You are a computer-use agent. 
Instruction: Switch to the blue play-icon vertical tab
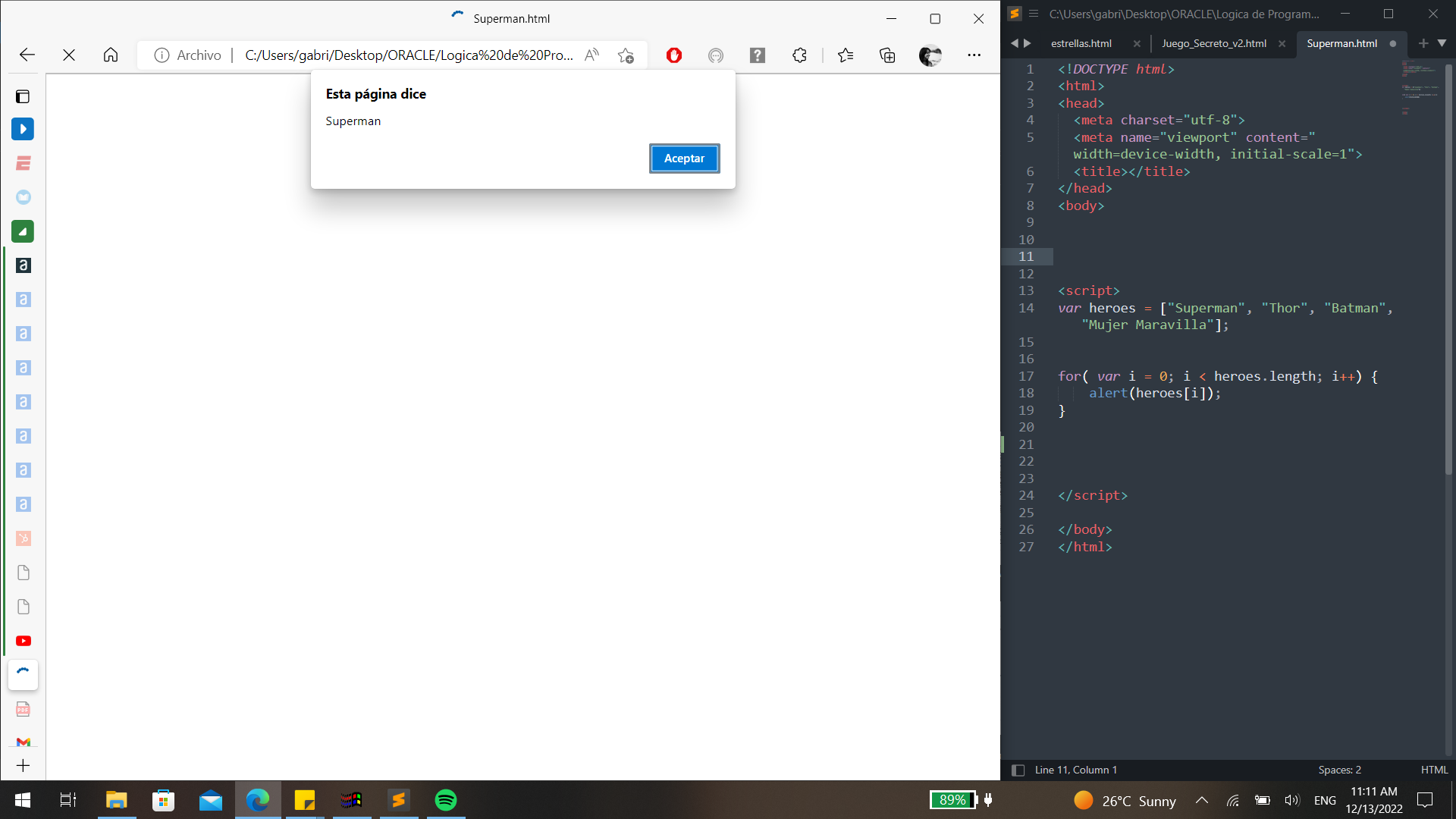(x=23, y=129)
